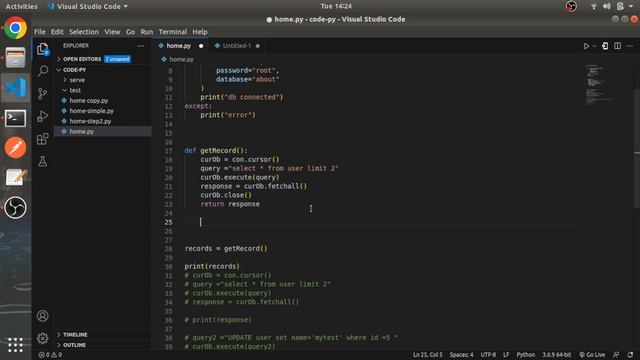Launch Google Chrome from the dock
The image size is (640, 360).
[16, 28]
